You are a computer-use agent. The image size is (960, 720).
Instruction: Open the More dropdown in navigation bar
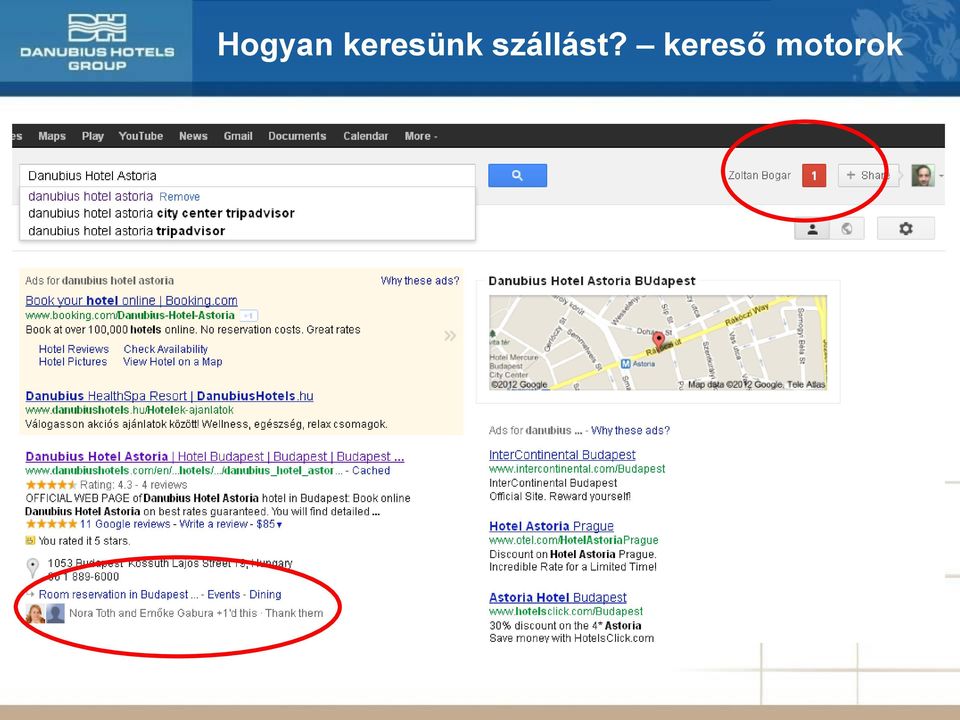click(x=421, y=137)
